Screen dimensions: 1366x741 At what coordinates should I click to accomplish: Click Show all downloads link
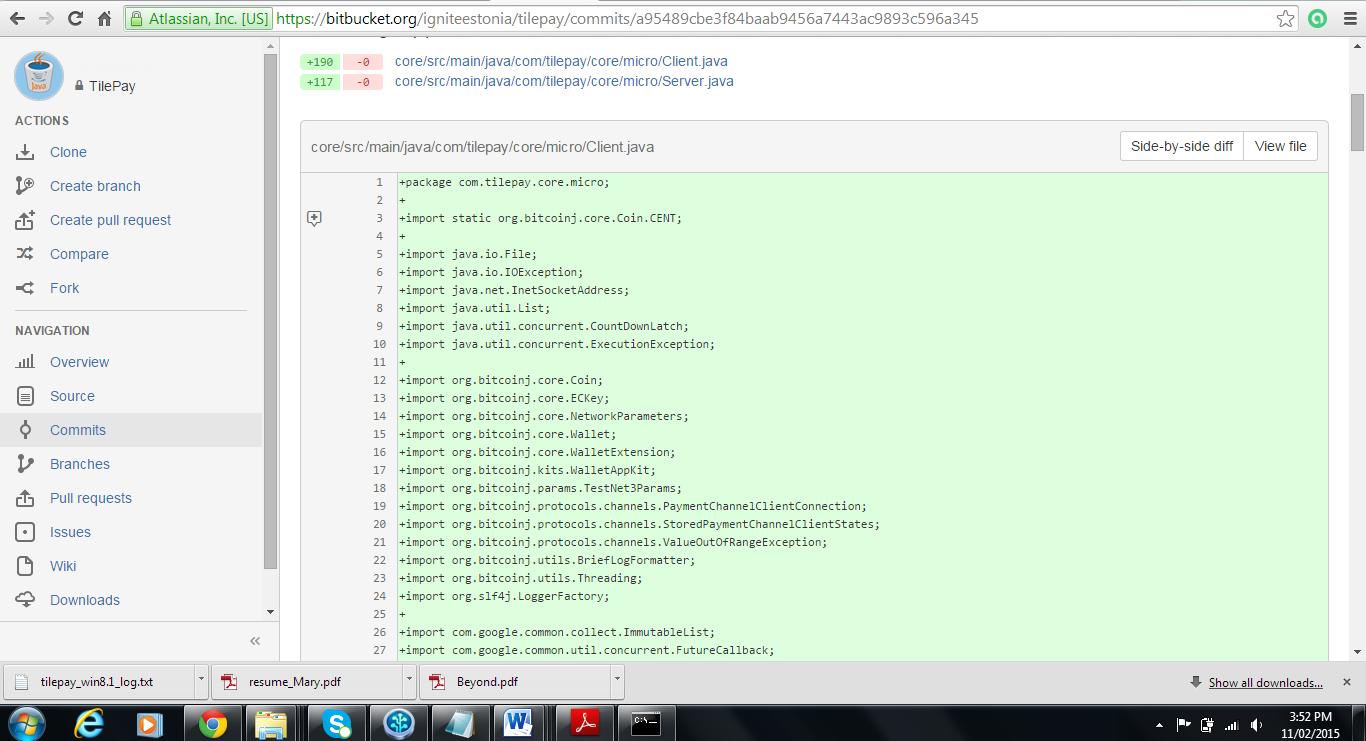[x=1265, y=682]
